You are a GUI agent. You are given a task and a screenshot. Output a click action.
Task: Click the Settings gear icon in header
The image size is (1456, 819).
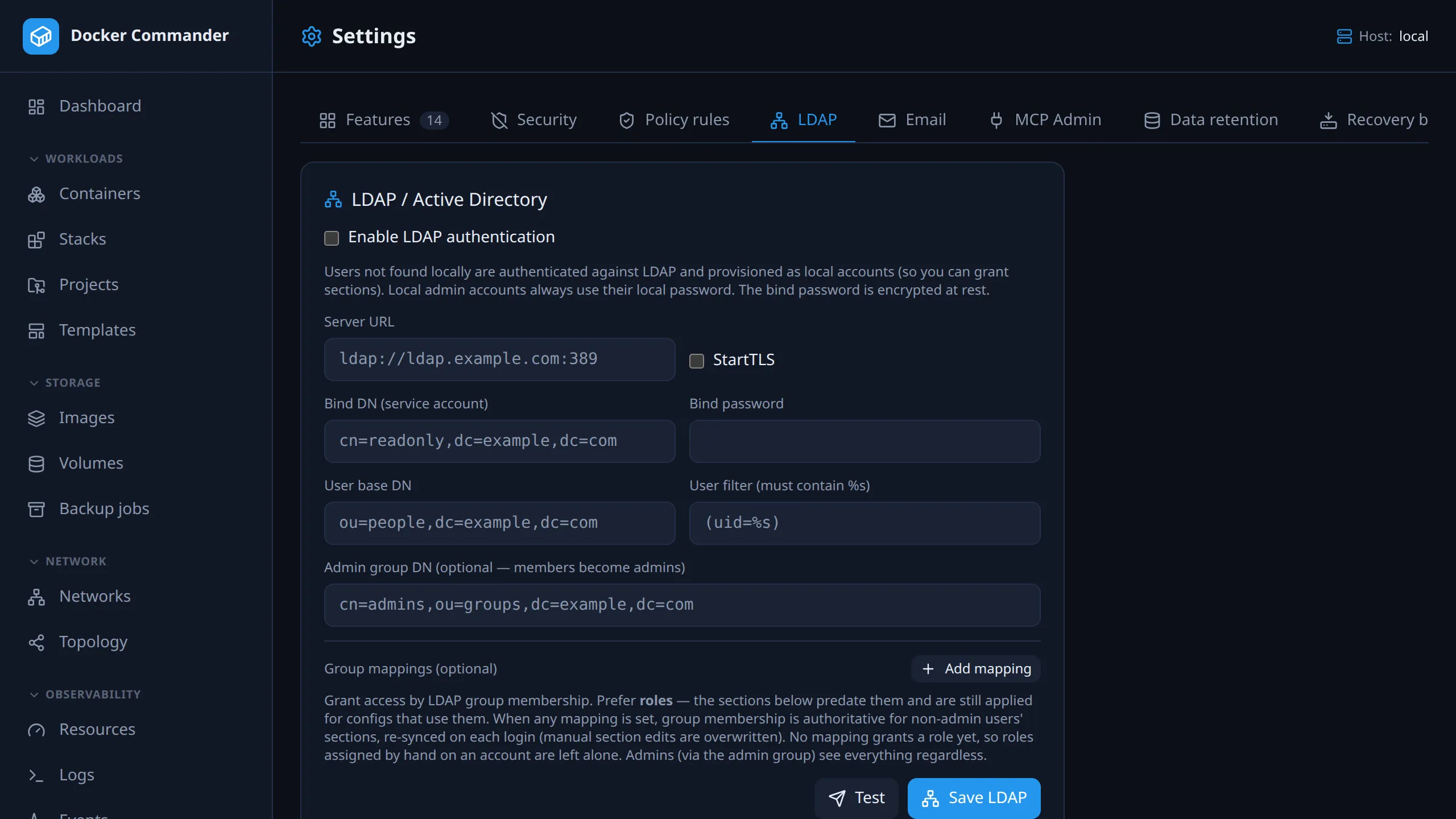311,36
